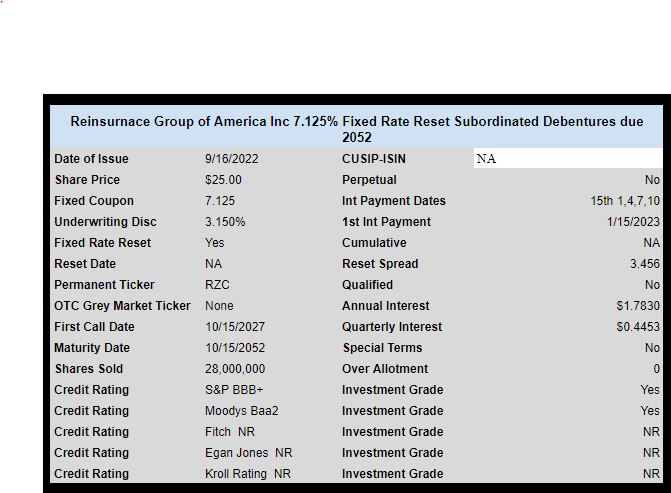
Task: Click the 'Over Allotment' label
Action: [x=385, y=368]
